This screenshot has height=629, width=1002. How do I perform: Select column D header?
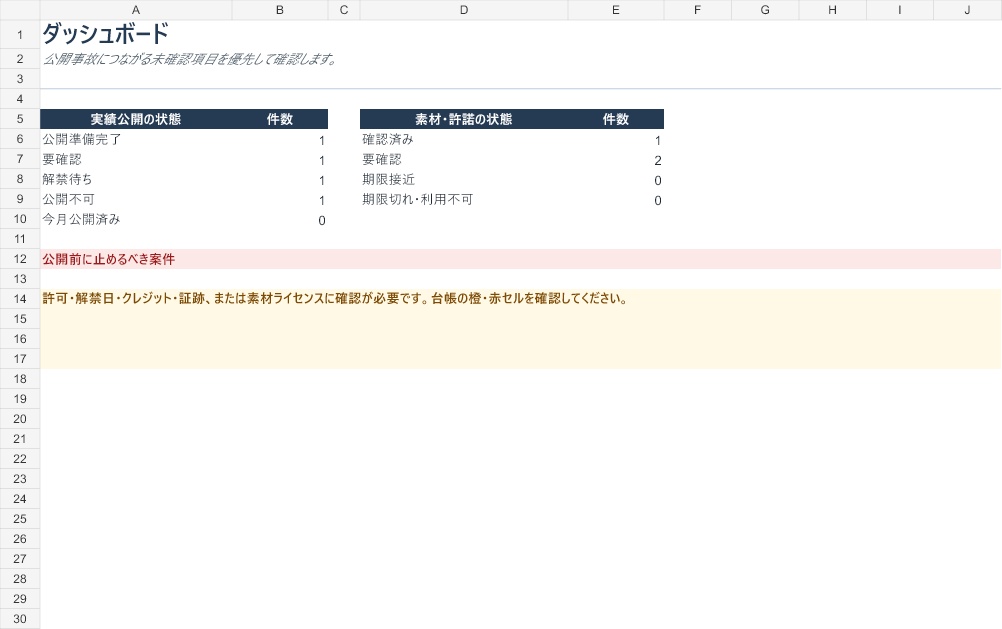click(x=463, y=10)
